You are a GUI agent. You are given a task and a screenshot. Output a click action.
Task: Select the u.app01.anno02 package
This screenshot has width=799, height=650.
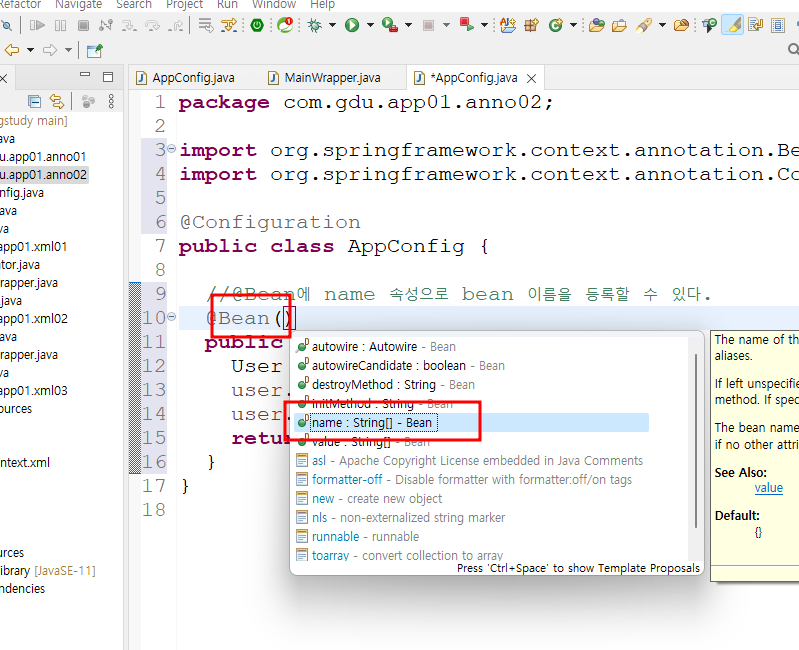(44, 175)
